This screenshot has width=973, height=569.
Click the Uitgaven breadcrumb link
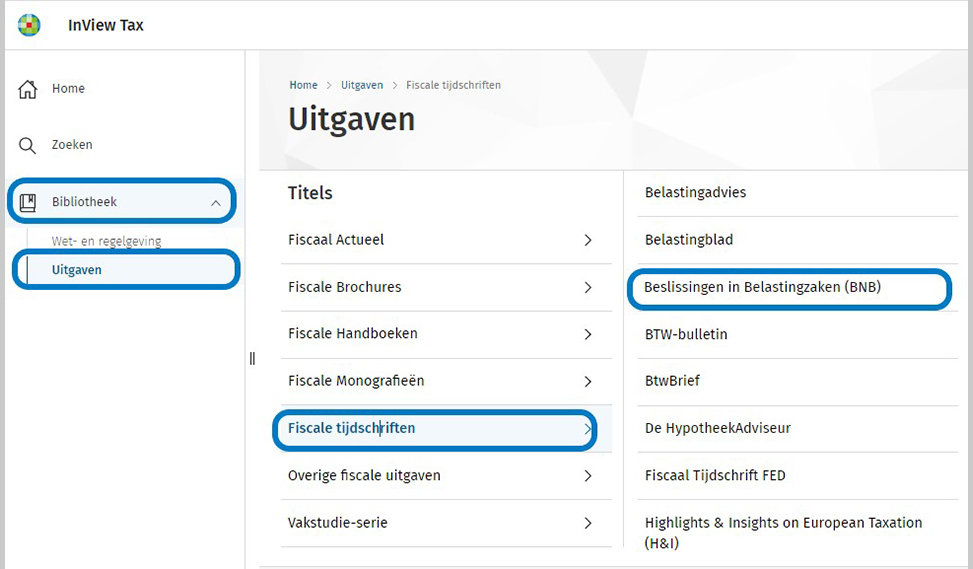pos(361,85)
